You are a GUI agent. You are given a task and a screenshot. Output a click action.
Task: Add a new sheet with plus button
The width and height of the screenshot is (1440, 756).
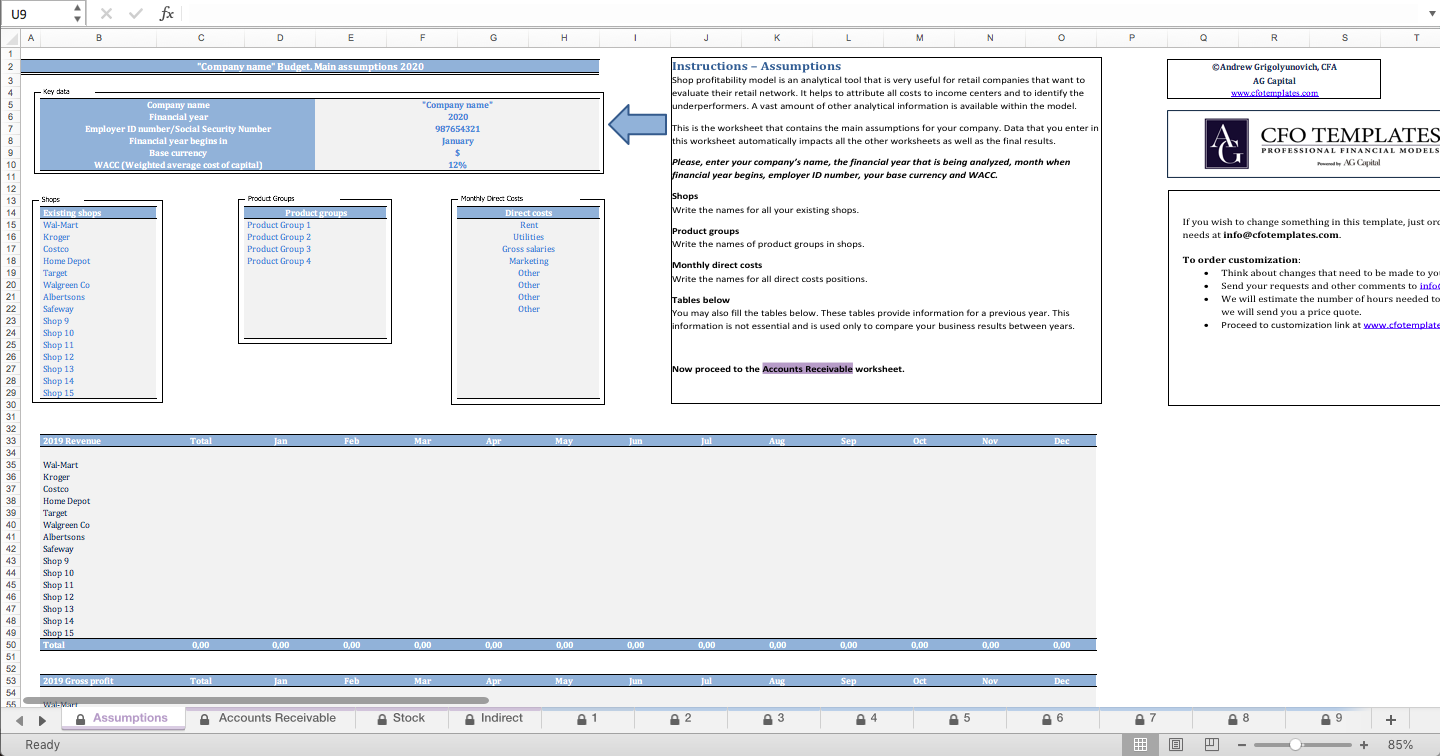1391,719
